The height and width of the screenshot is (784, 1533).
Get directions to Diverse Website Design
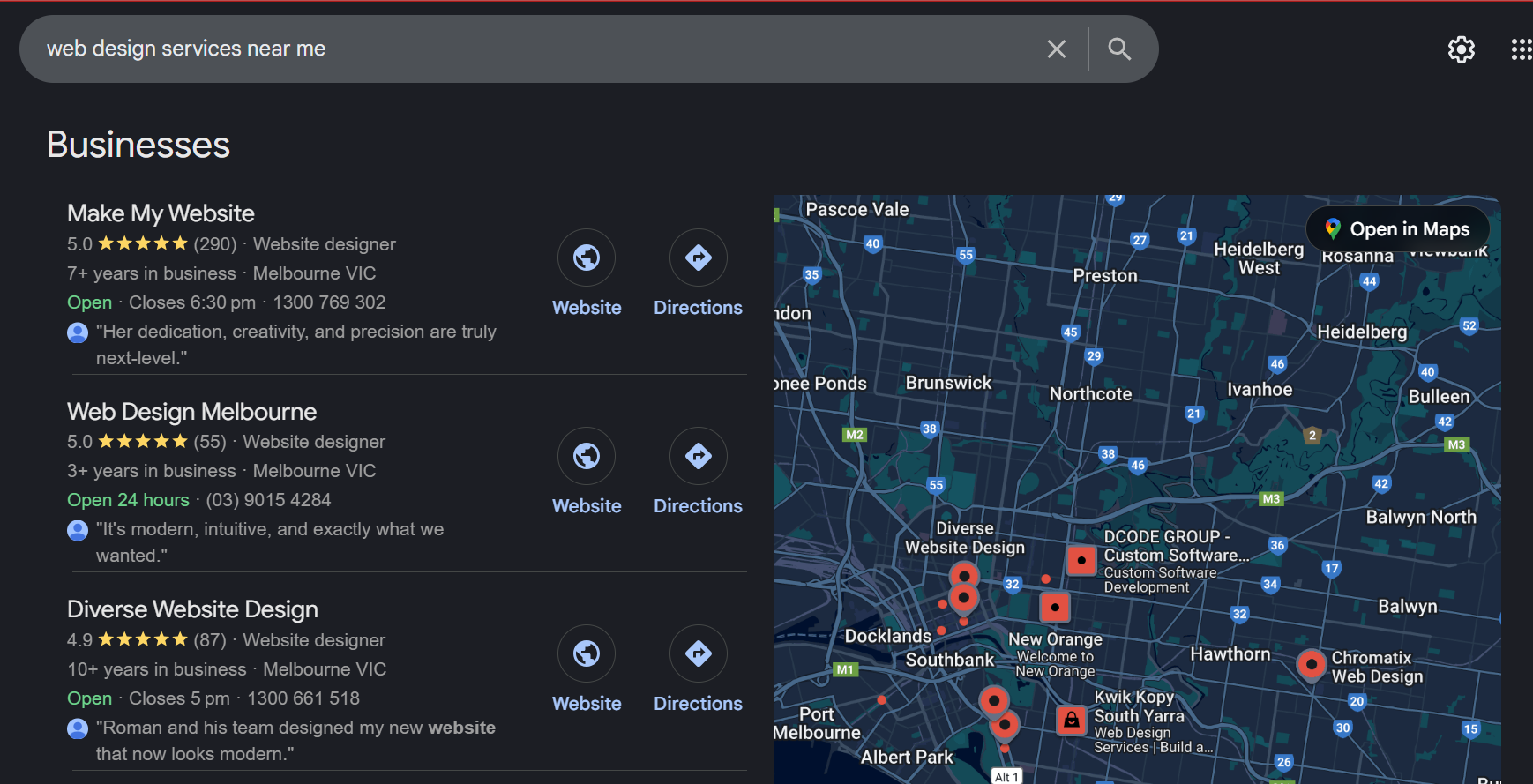(x=698, y=654)
